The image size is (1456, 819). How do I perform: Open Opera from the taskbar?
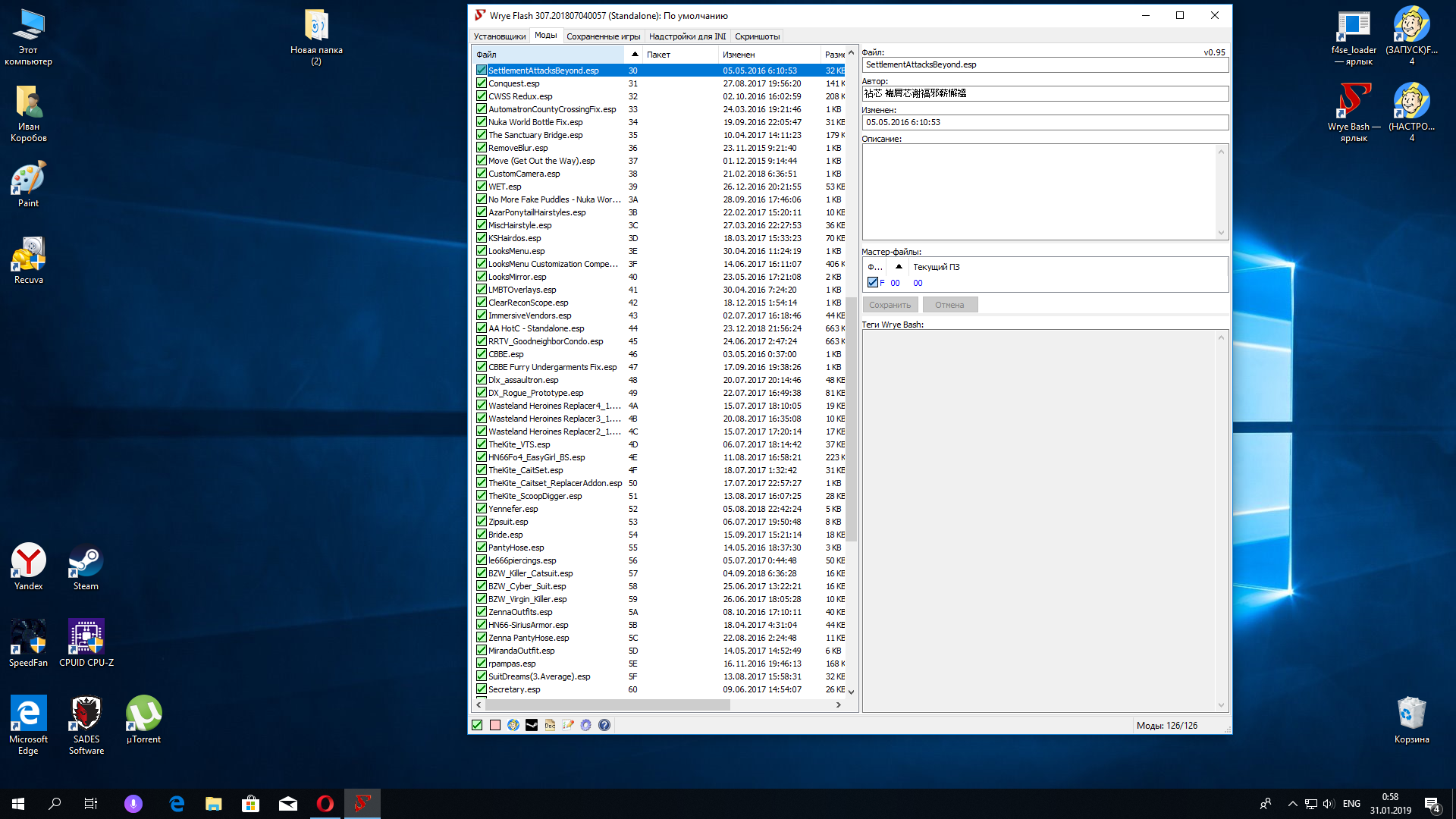[x=325, y=804]
